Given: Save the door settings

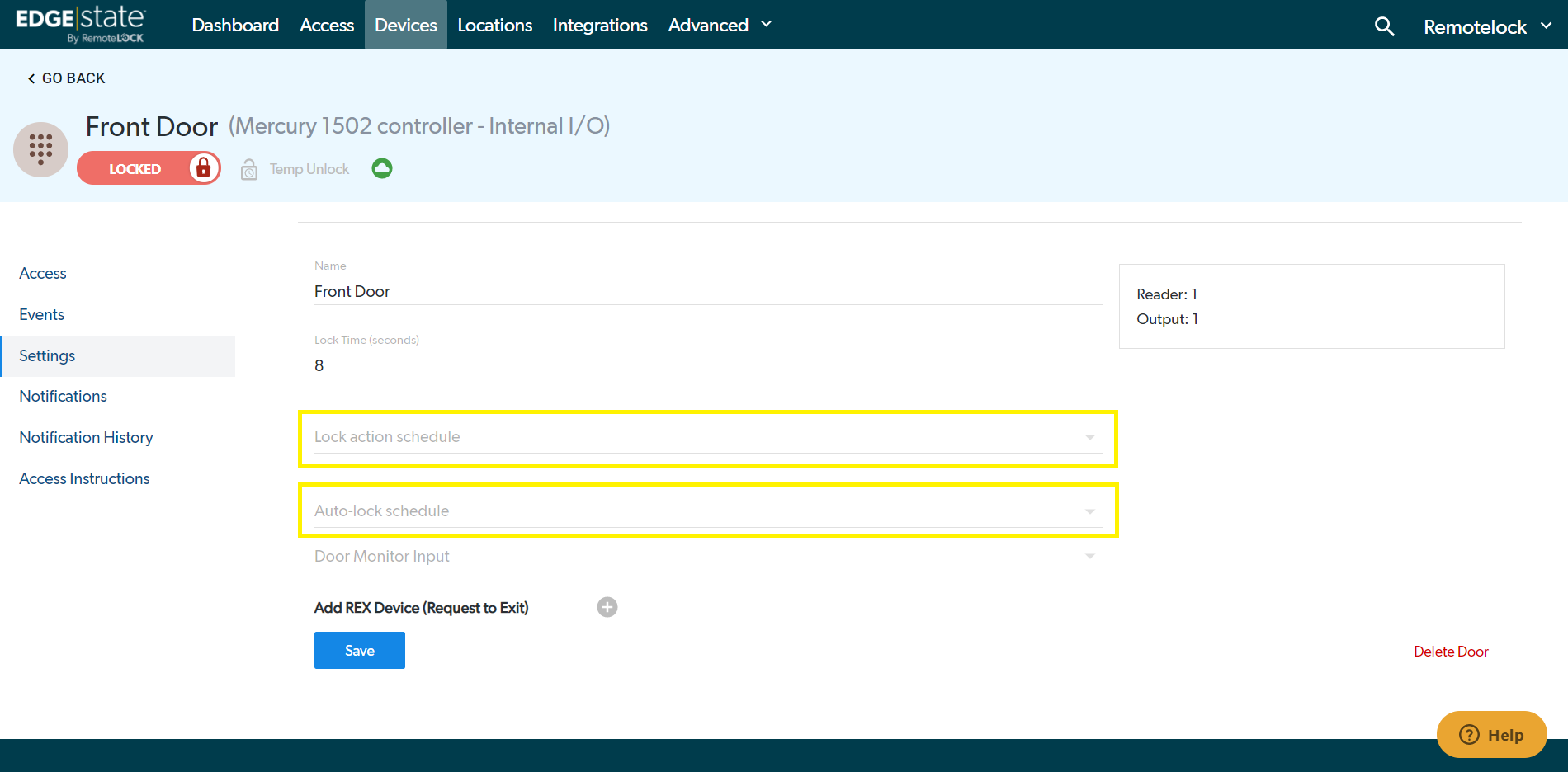Looking at the screenshot, I should [x=359, y=651].
